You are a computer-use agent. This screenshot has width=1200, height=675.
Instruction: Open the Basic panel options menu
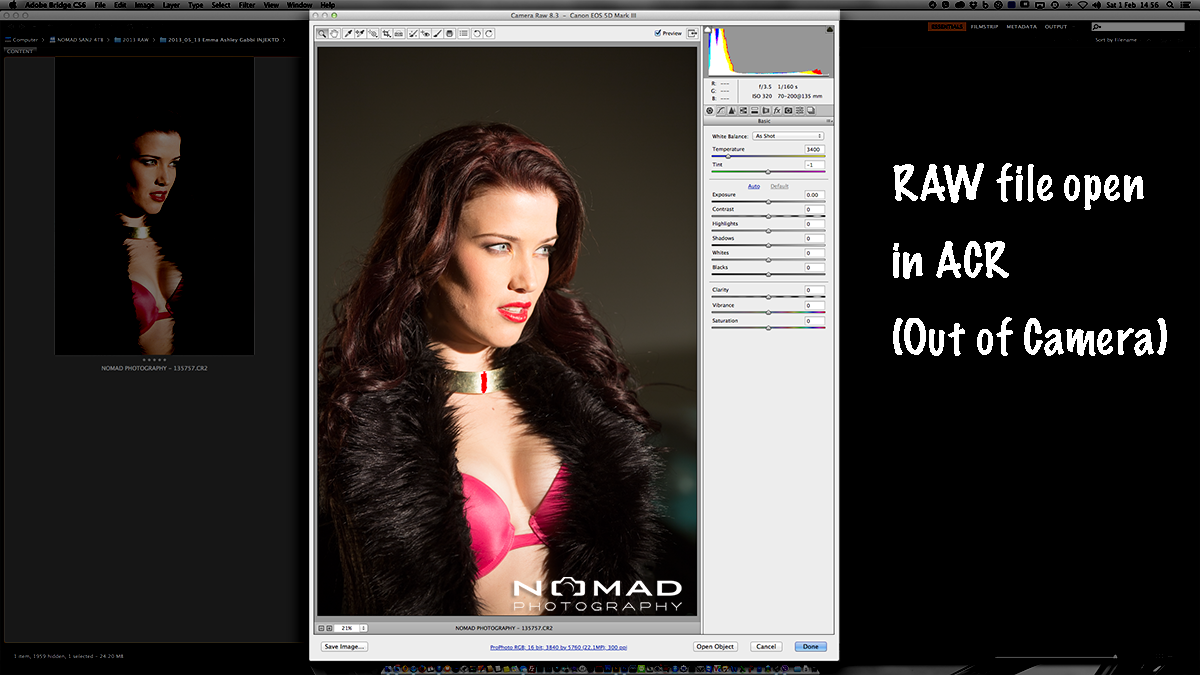tap(829, 121)
